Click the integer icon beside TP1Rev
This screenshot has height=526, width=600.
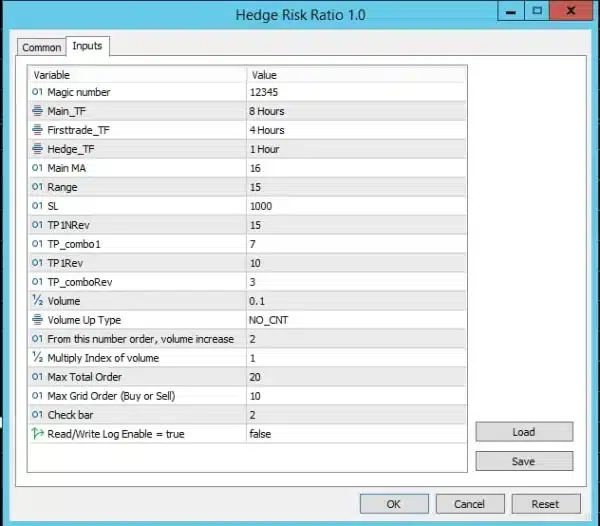click(x=37, y=263)
